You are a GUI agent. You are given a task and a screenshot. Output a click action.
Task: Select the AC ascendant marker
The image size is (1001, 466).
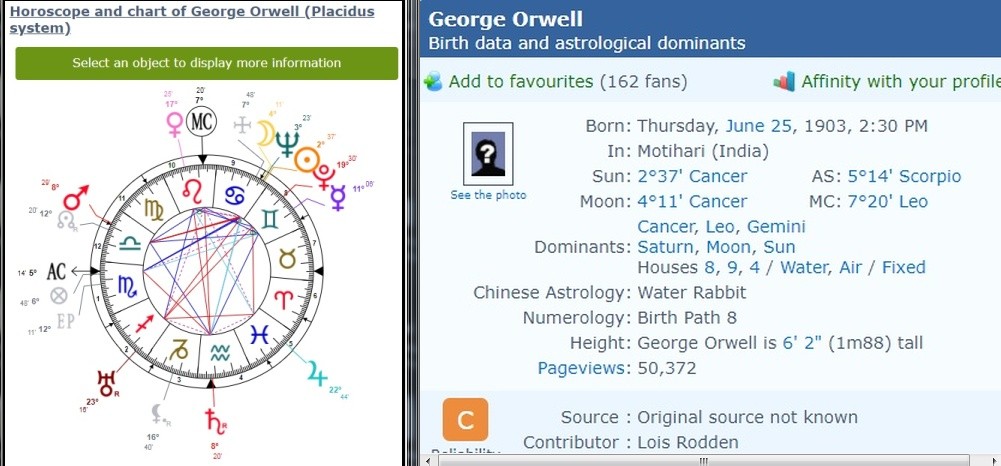click(x=57, y=271)
